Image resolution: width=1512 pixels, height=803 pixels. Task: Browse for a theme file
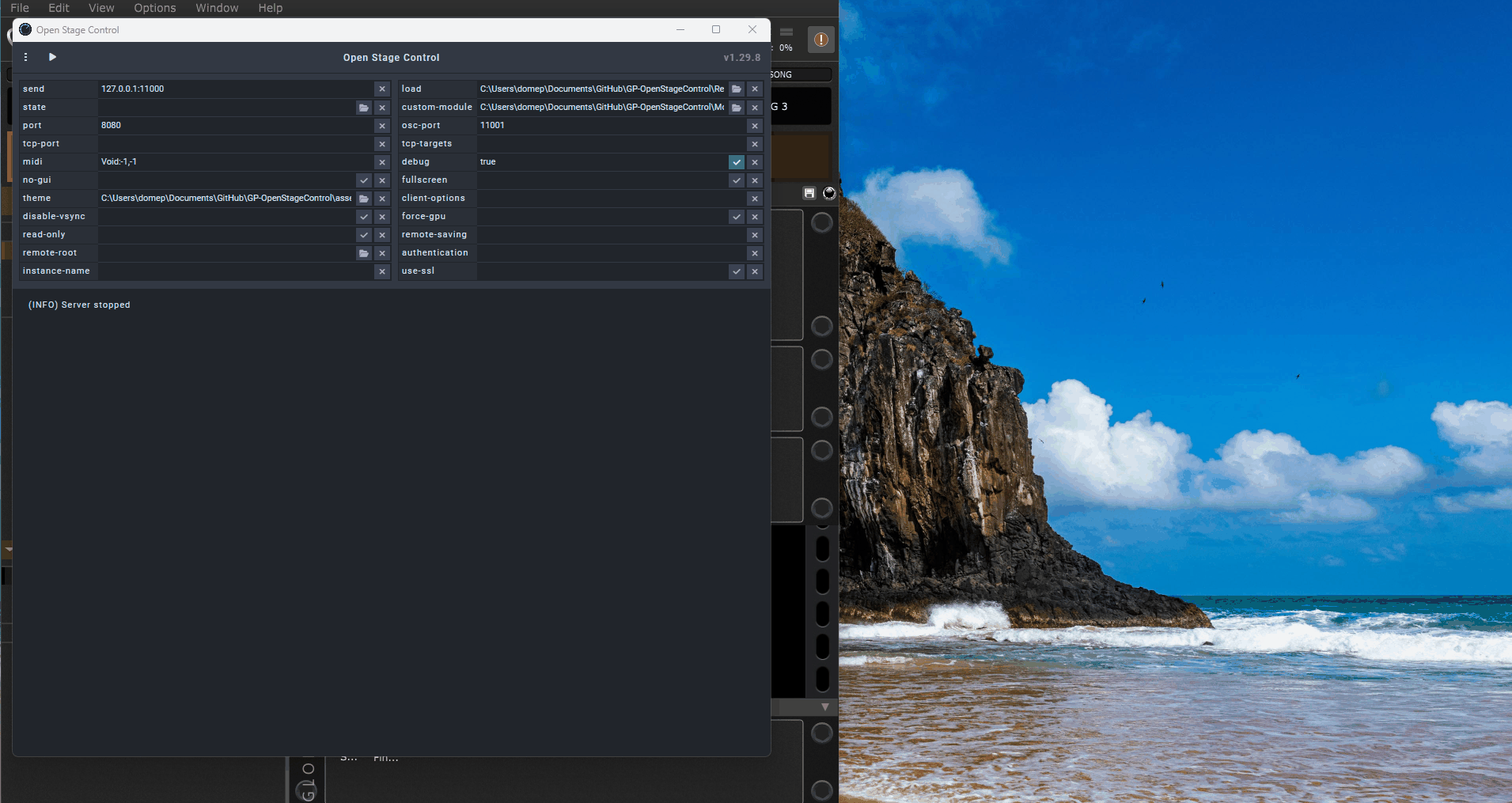point(364,199)
